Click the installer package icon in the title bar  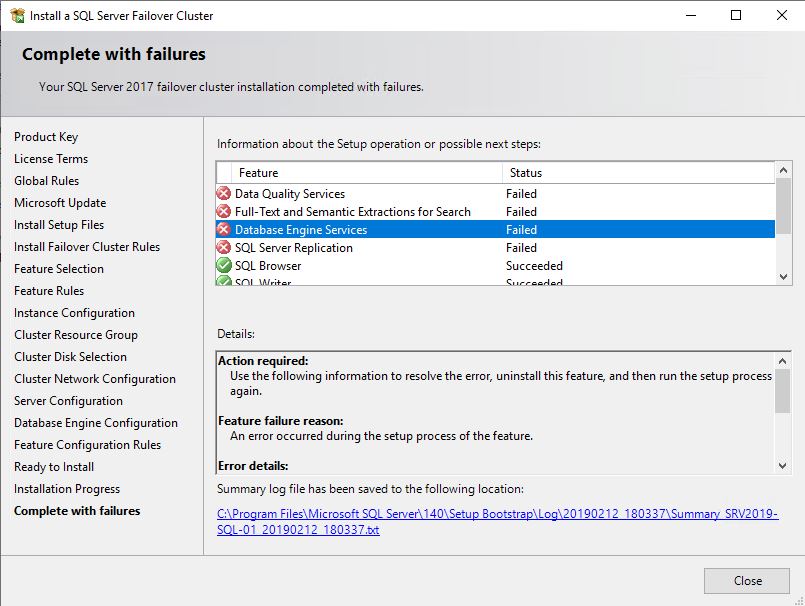(17, 15)
